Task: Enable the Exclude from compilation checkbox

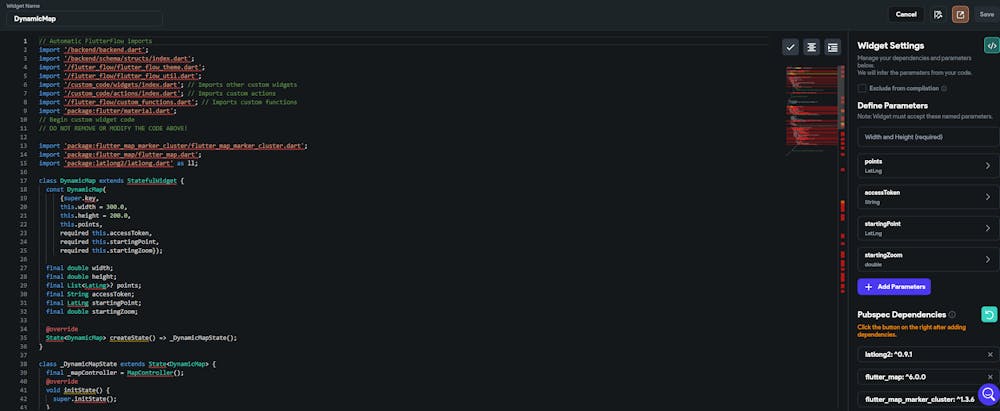Action: coord(861,88)
